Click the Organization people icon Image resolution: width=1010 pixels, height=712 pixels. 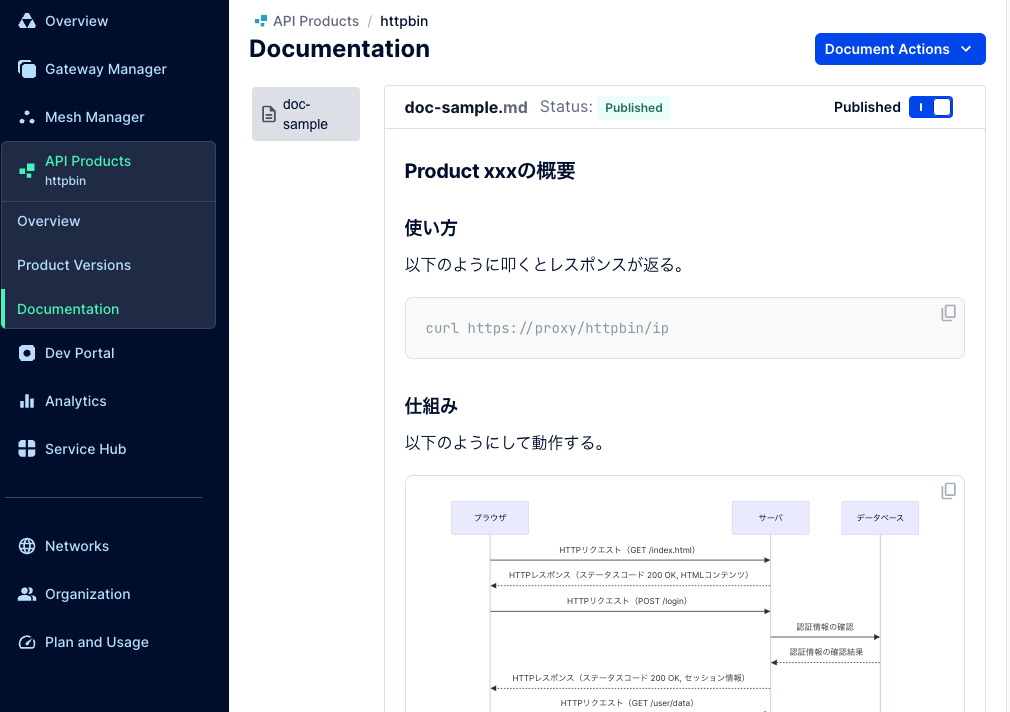pos(26,594)
